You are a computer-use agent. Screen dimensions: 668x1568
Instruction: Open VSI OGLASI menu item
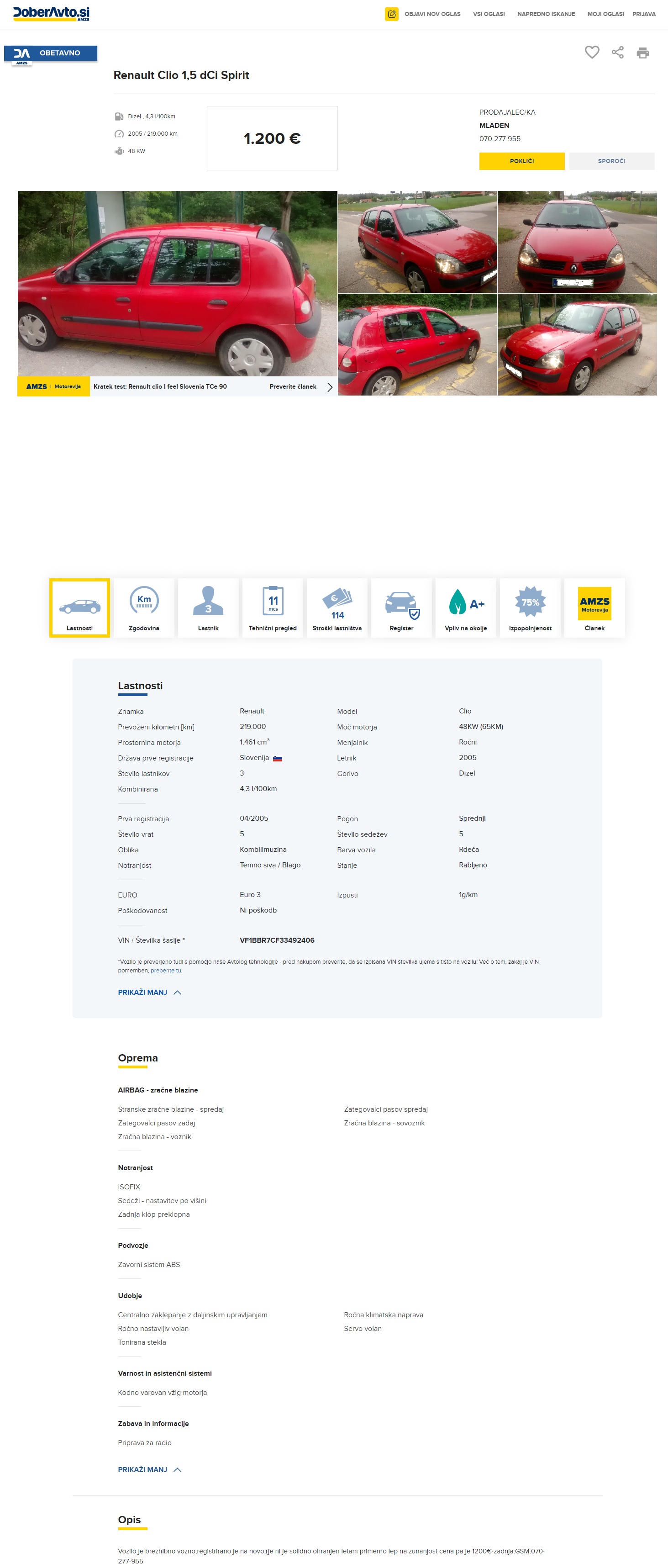(489, 14)
